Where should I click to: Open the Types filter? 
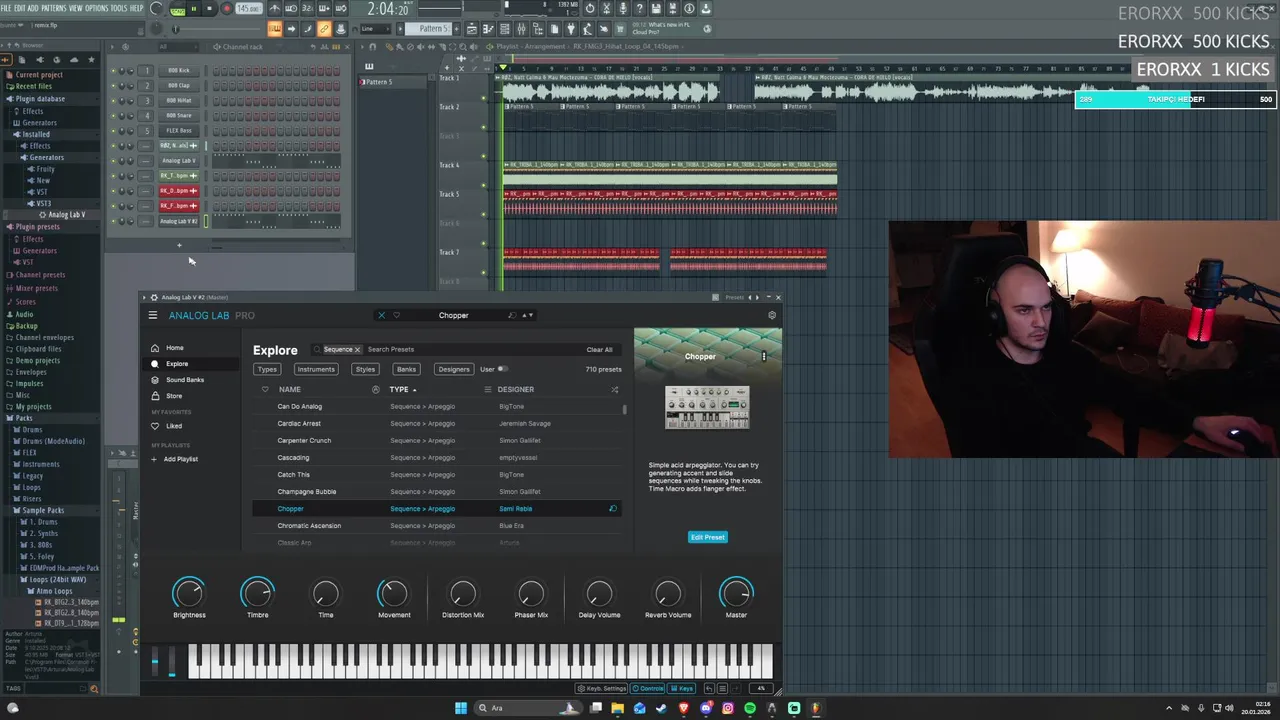[x=267, y=369]
